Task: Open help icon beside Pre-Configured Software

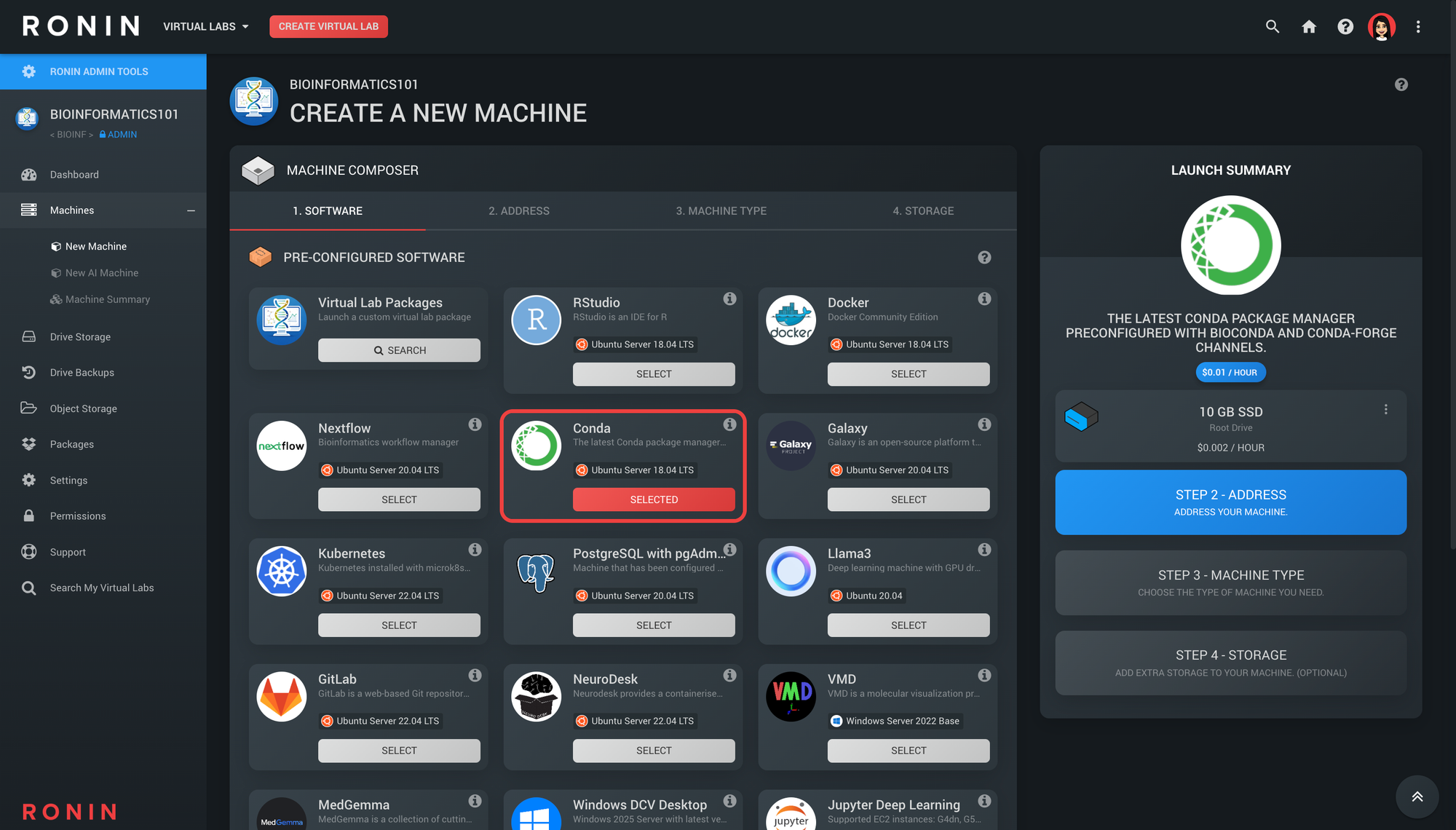Action: [984, 258]
